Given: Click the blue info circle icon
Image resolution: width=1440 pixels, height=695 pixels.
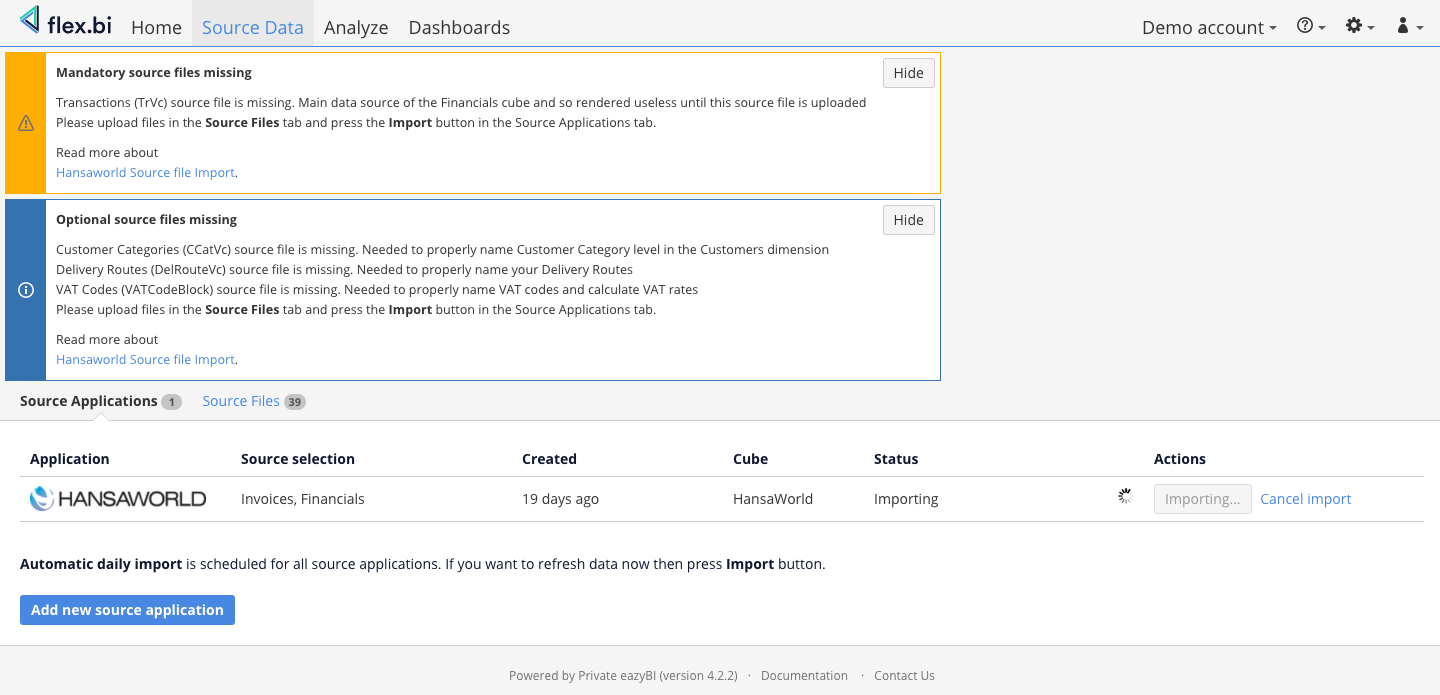Looking at the screenshot, I should tap(26, 290).
